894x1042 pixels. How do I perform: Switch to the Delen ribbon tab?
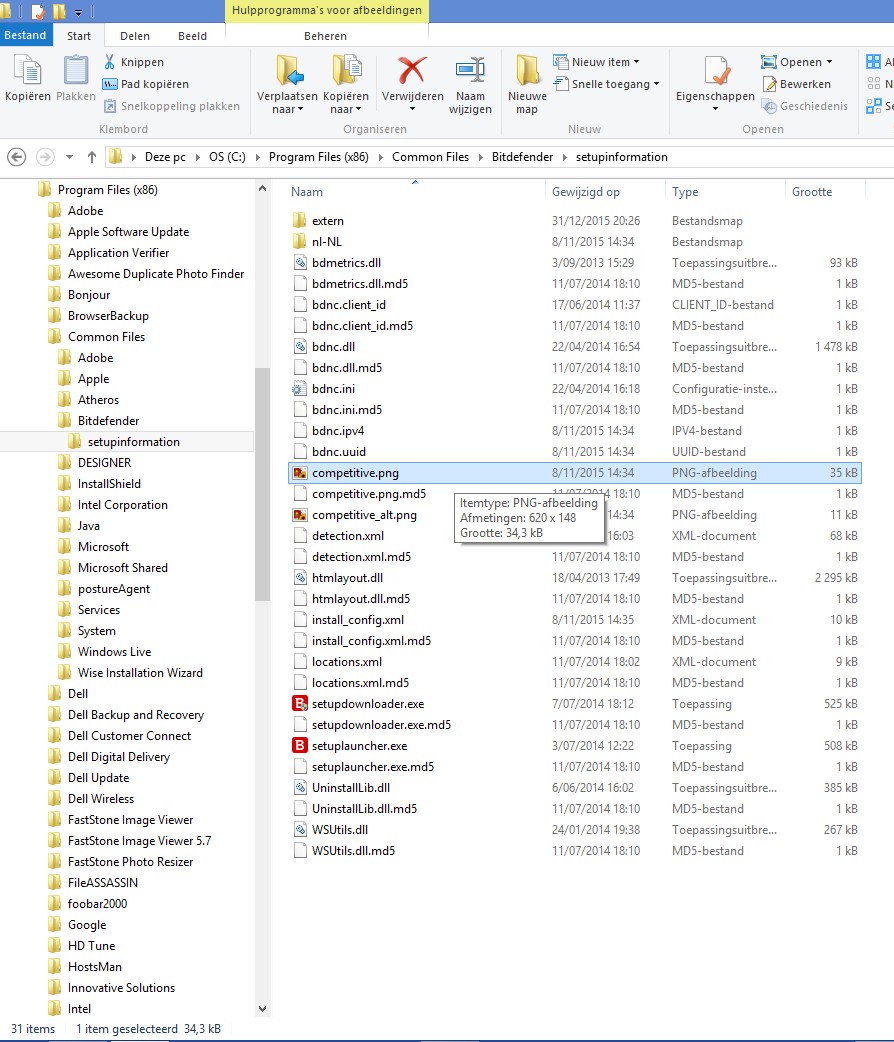click(135, 36)
